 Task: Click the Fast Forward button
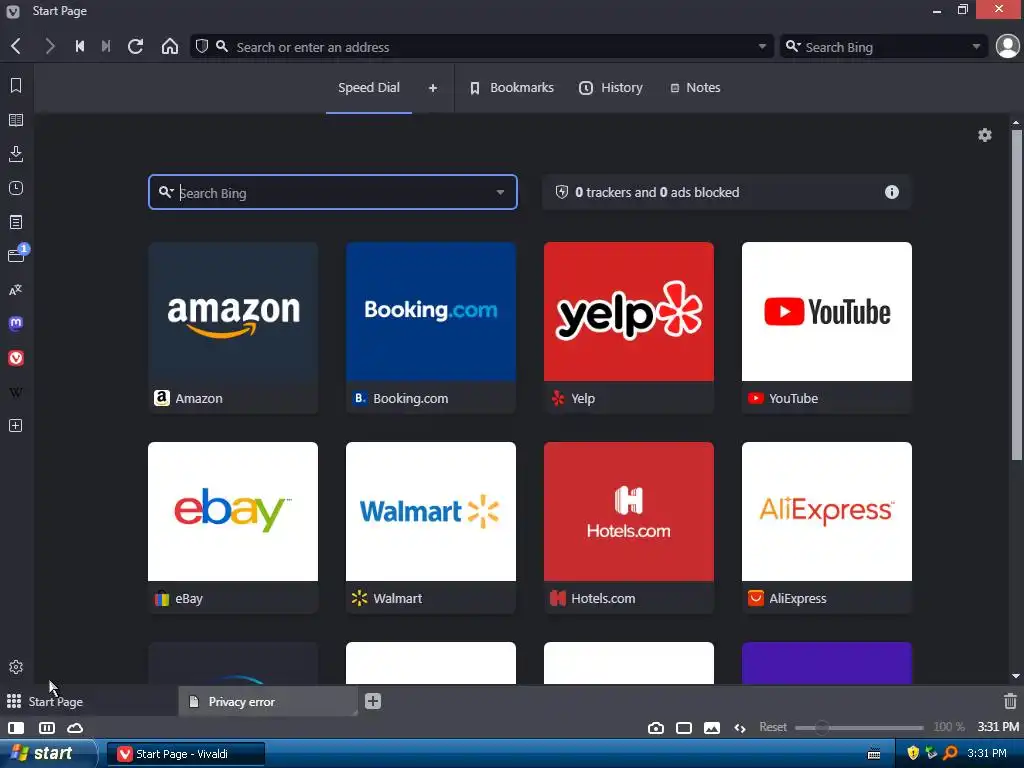click(106, 46)
